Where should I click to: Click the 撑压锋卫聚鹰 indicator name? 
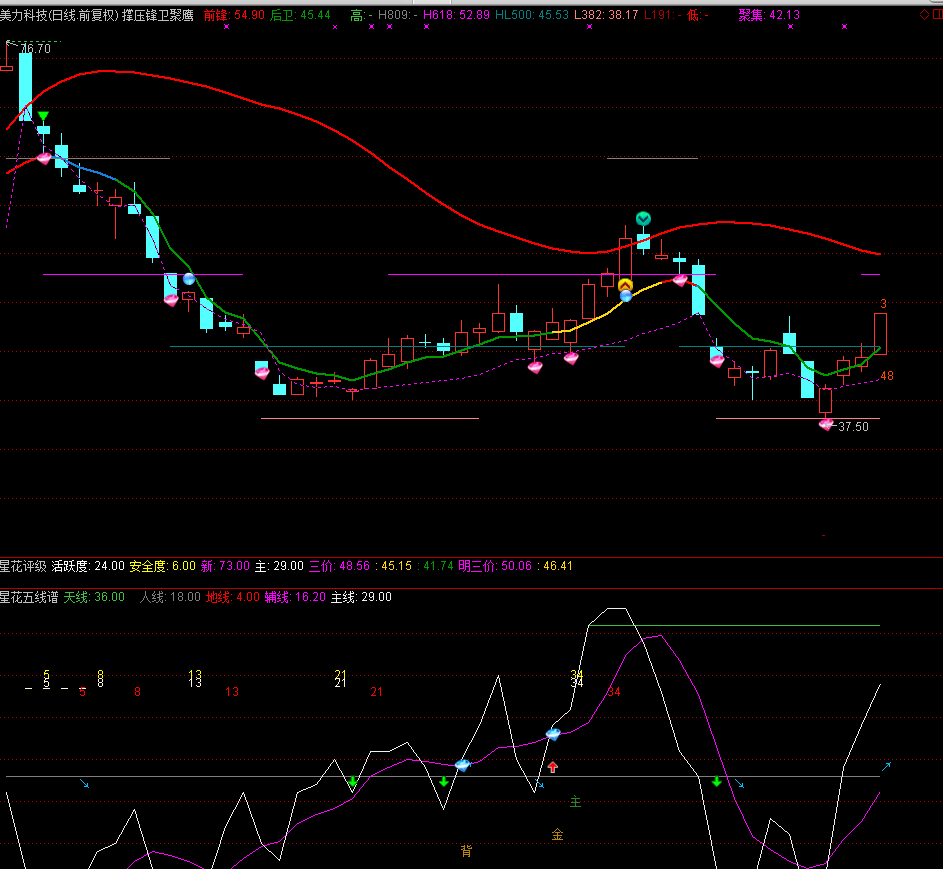[158, 15]
